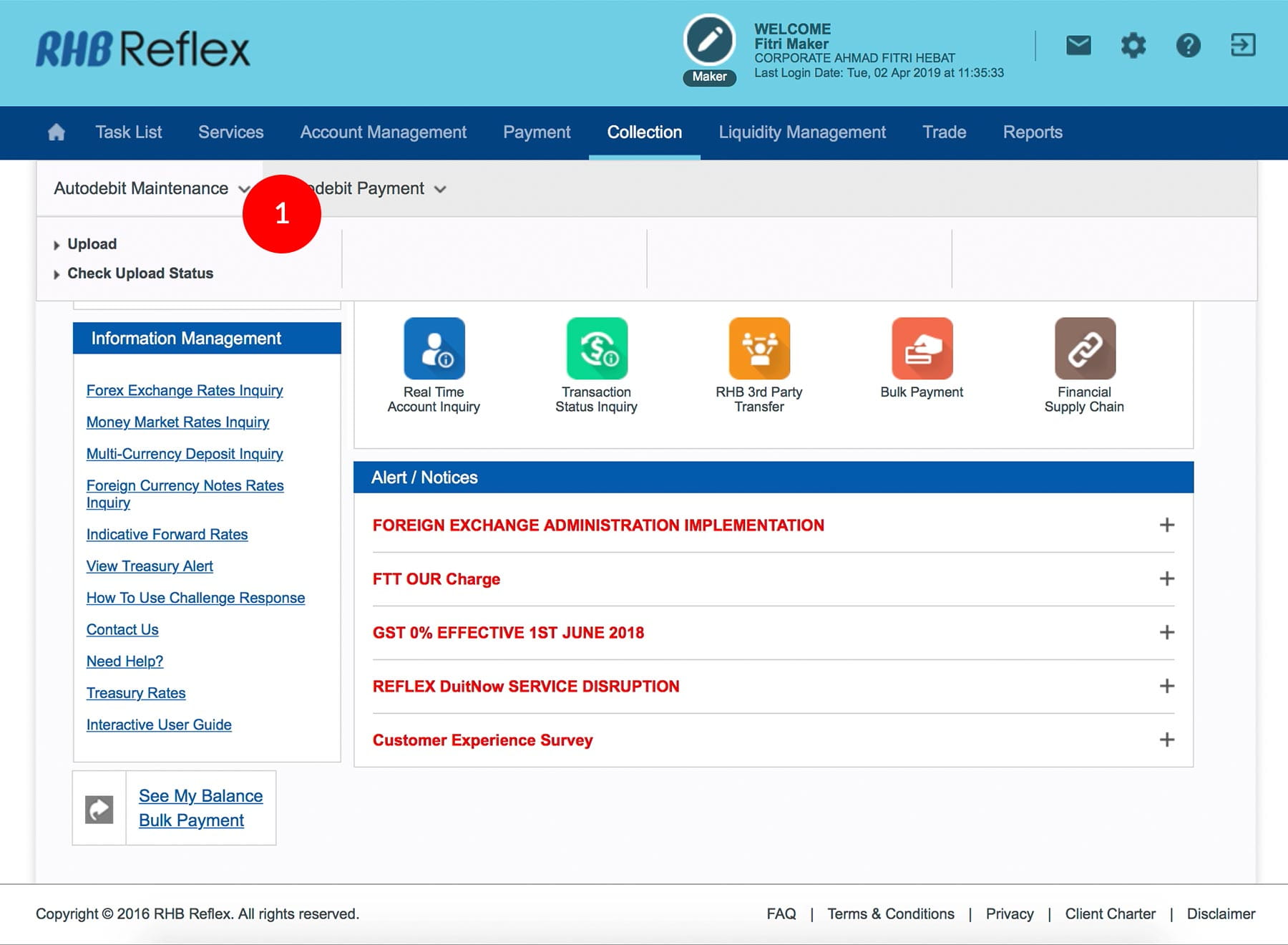Open the Bulk Payment shortcut icon
The width and height of the screenshot is (1288, 945).
click(922, 349)
